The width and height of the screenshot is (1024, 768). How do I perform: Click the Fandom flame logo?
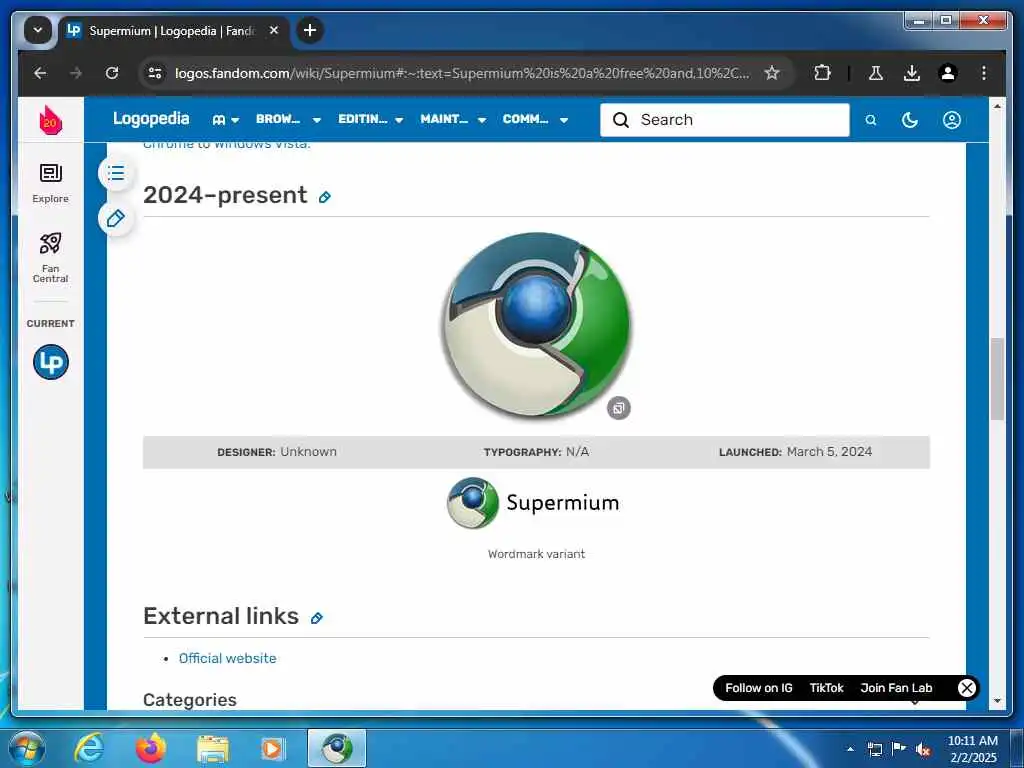[x=50, y=120]
